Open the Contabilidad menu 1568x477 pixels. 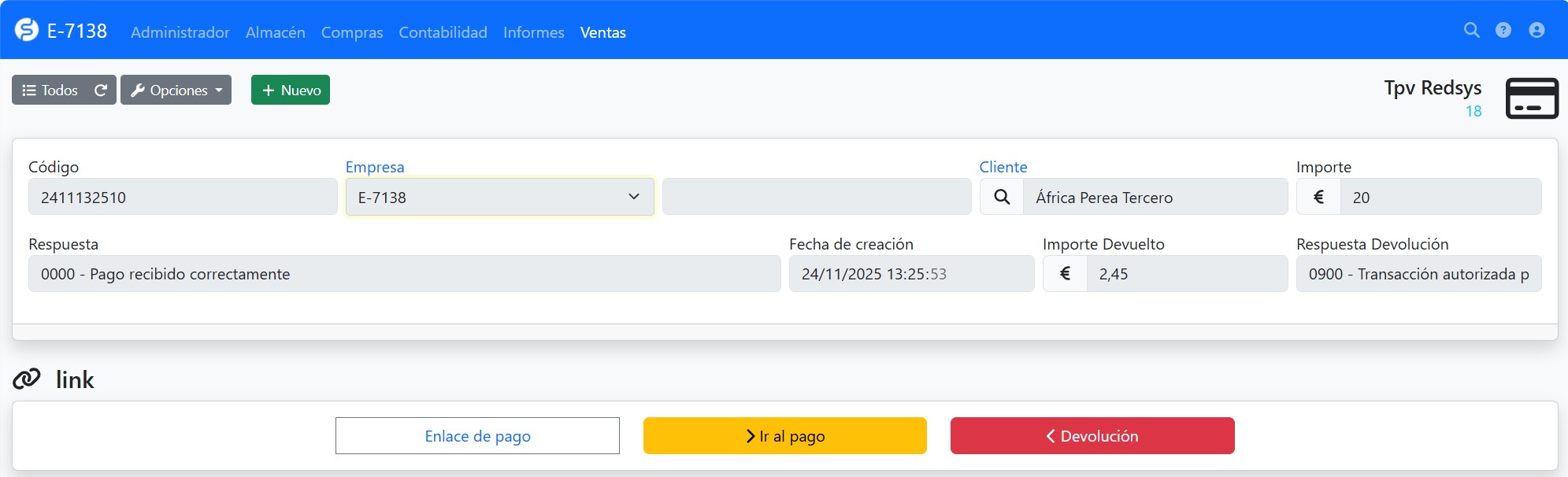(x=443, y=32)
